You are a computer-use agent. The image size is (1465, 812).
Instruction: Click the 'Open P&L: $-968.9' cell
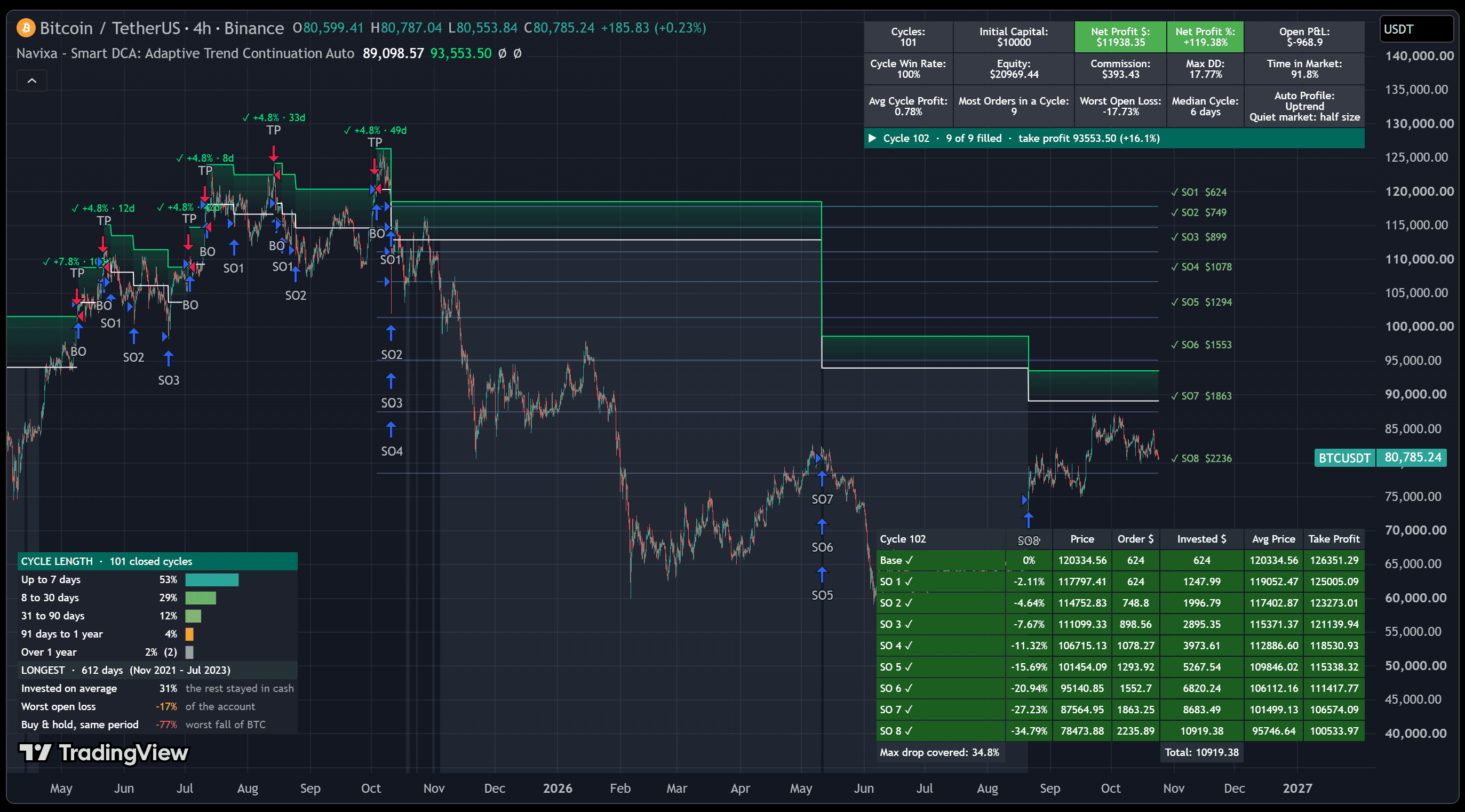(1304, 37)
